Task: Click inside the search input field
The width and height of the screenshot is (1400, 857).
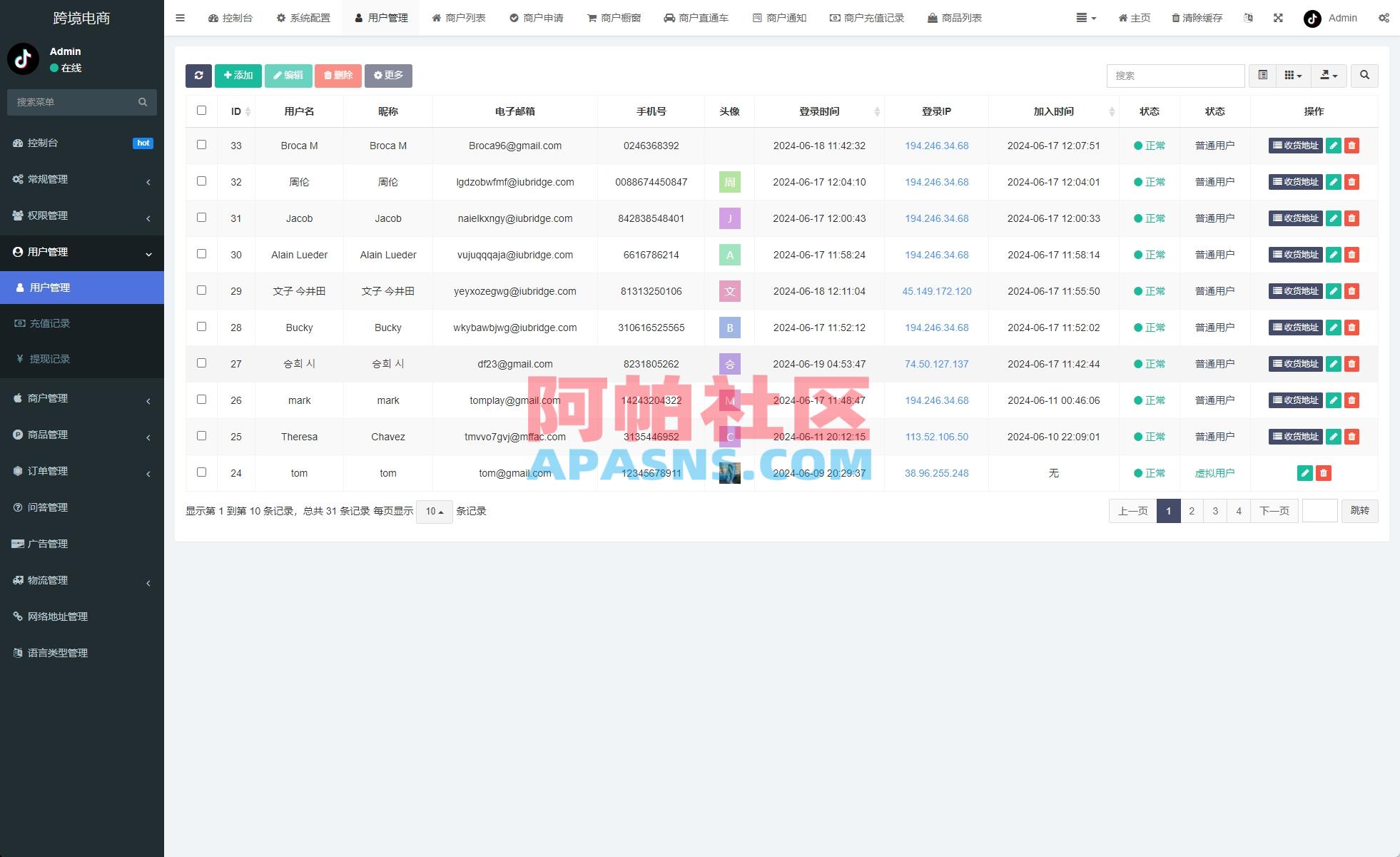Action: (1175, 75)
